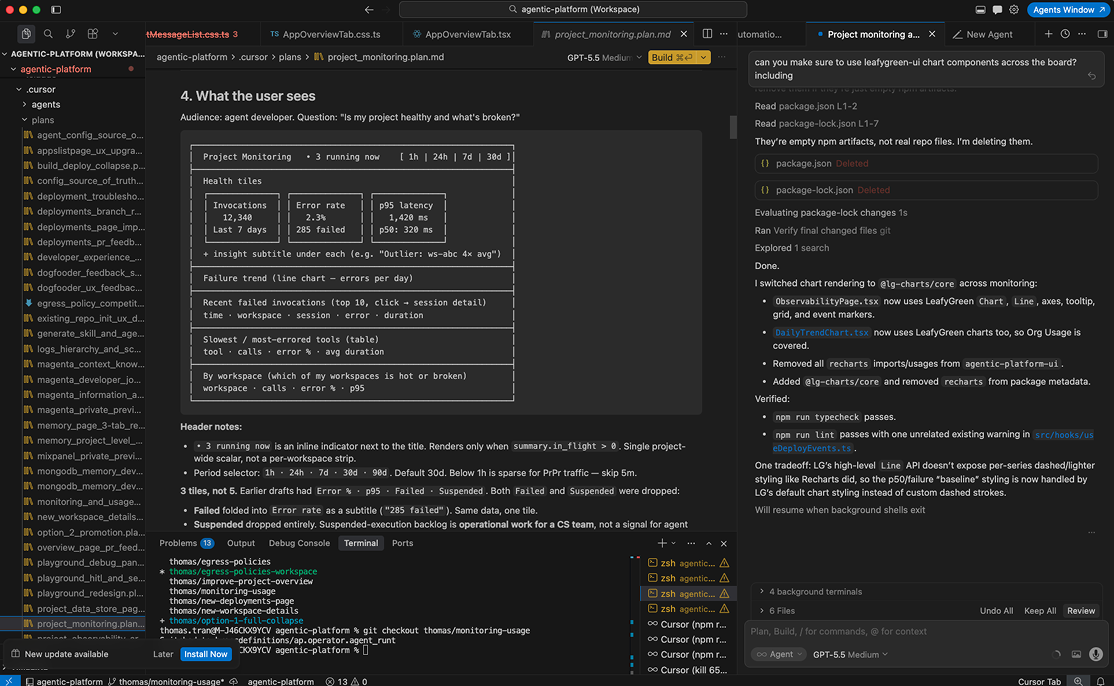This screenshot has height=686, width=1114.
Task: Go back with the navigation arrow
Action: tap(369, 9)
